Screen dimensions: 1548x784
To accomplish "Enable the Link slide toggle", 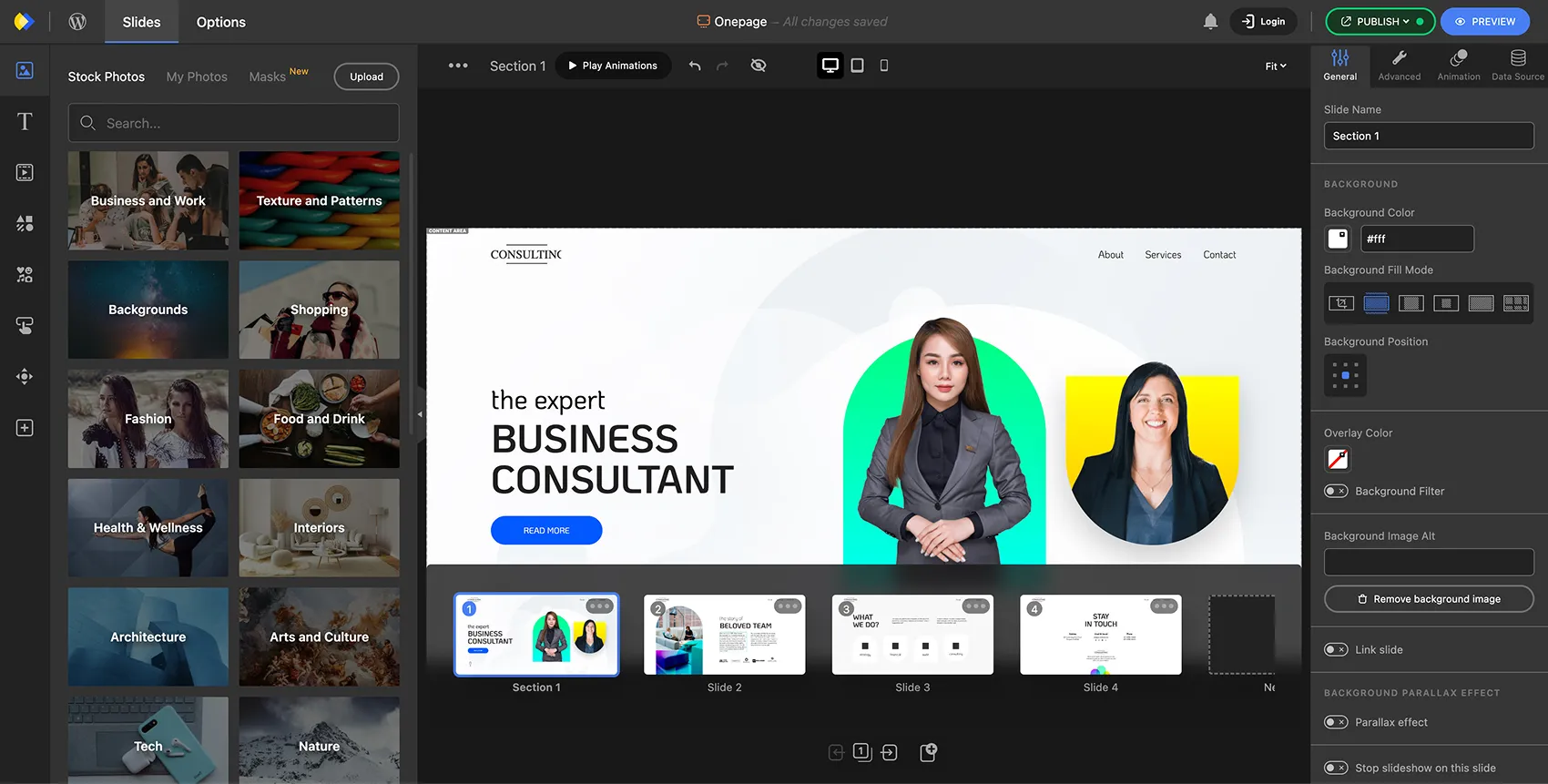I will (1336, 650).
